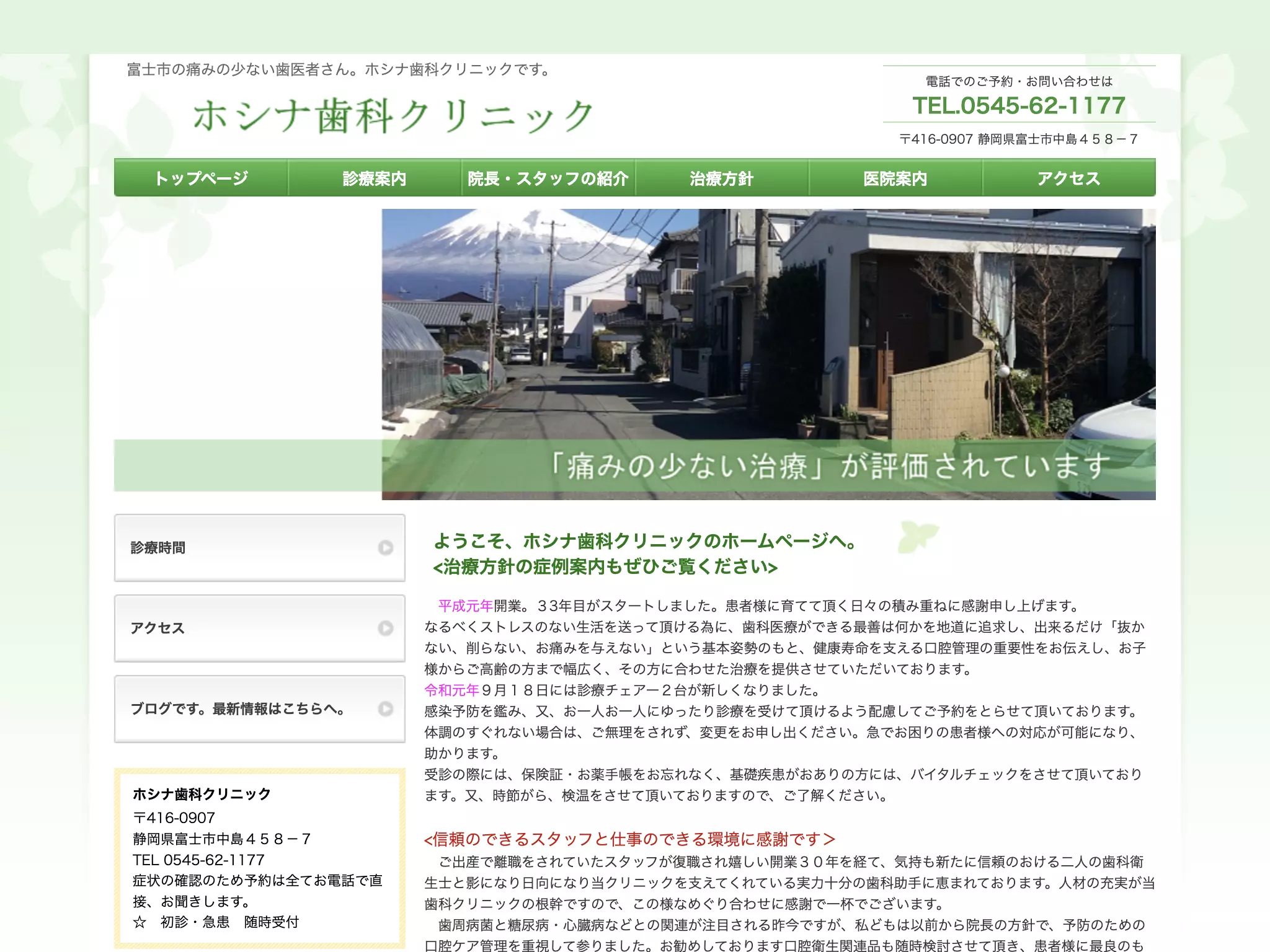Select the 治療方針 navigation tab
The width and height of the screenshot is (1270, 952).
[x=722, y=178]
